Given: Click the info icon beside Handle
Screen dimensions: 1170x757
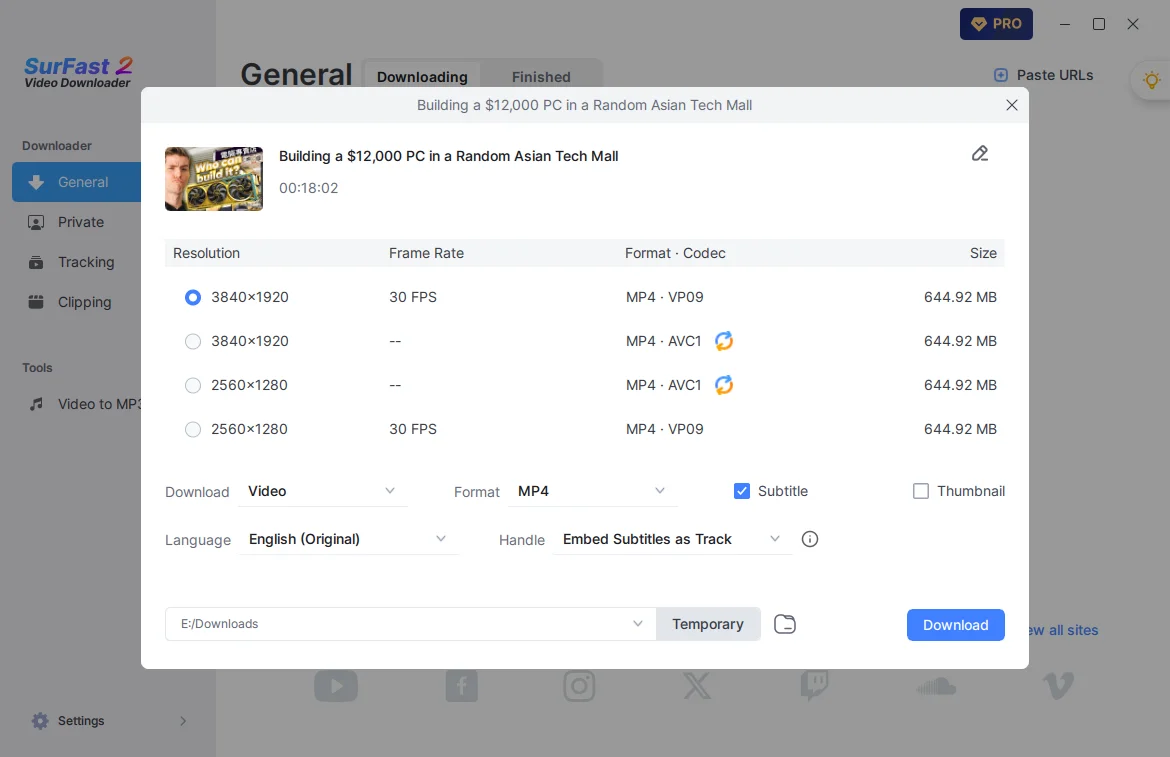Looking at the screenshot, I should click(810, 539).
